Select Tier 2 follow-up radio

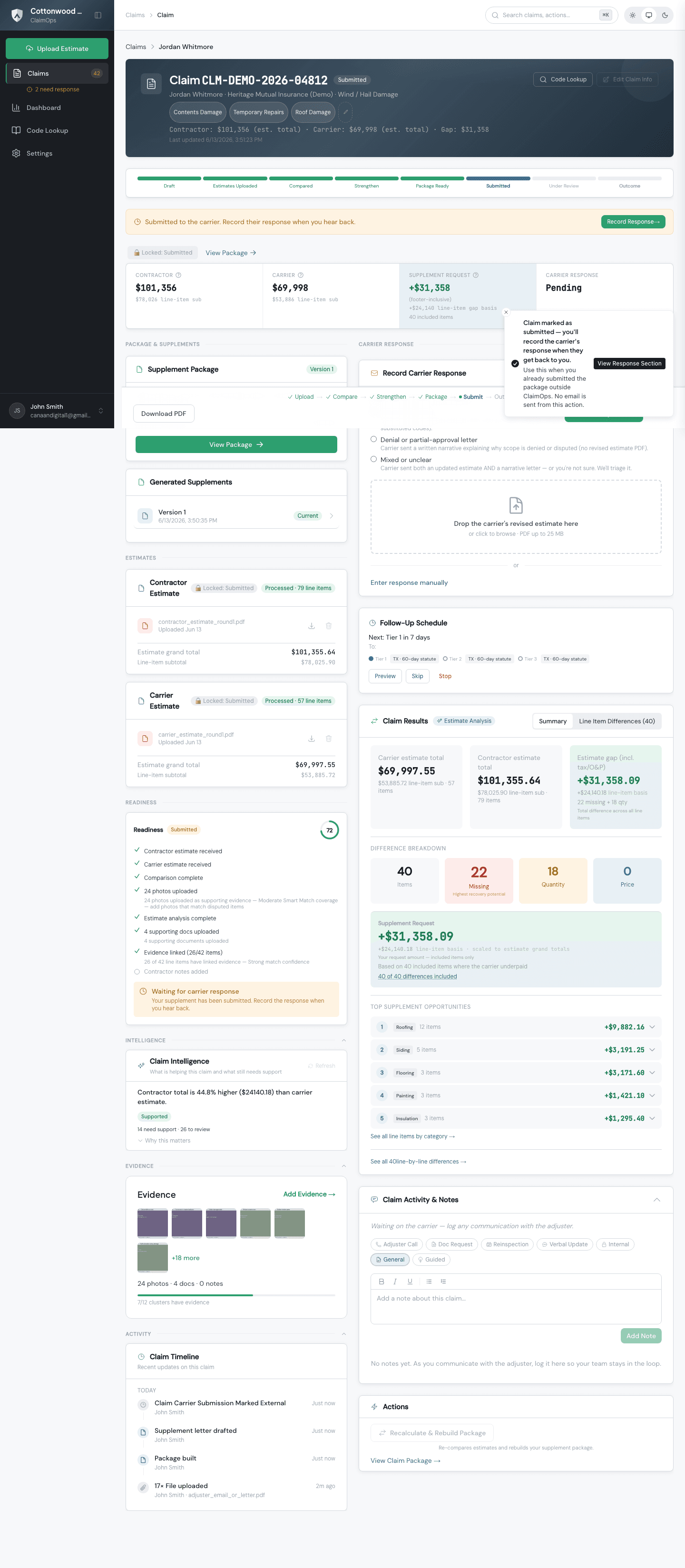(x=445, y=659)
